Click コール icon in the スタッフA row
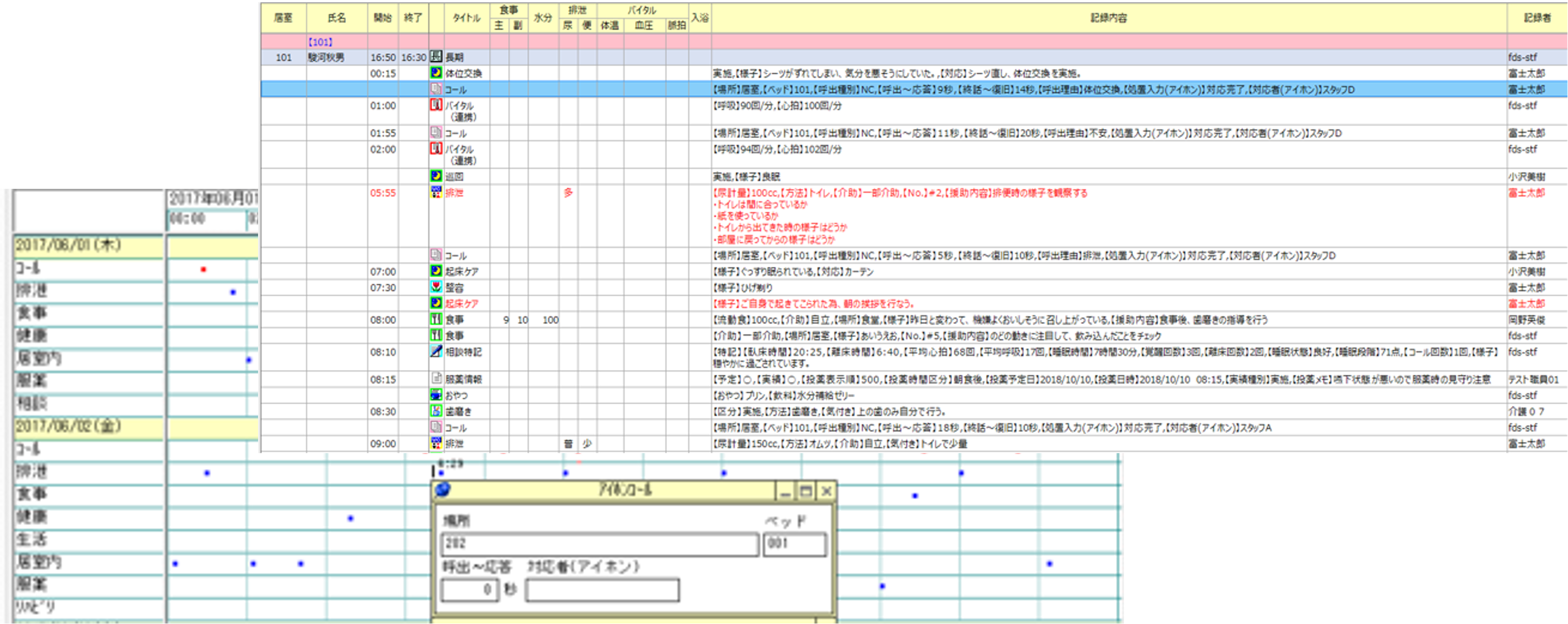This screenshot has height=624, width=1568. coord(436,426)
